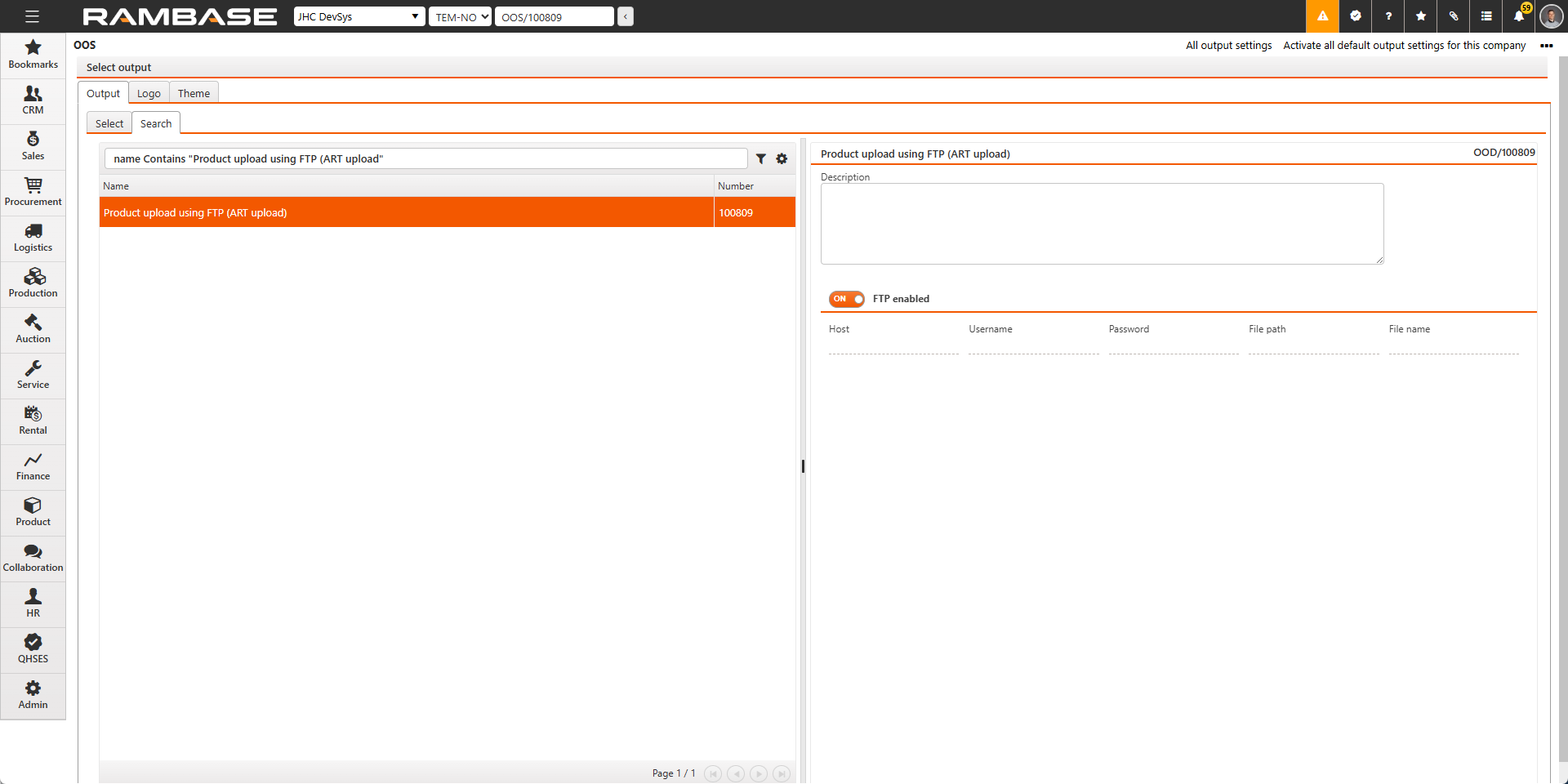The height and width of the screenshot is (784, 1568).
Task: Open the Admin module
Action: (33, 695)
